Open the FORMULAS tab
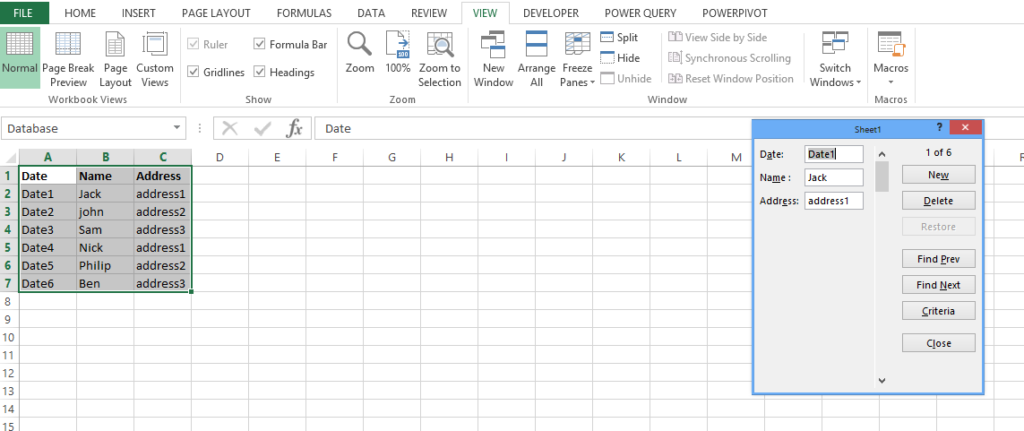 (304, 13)
